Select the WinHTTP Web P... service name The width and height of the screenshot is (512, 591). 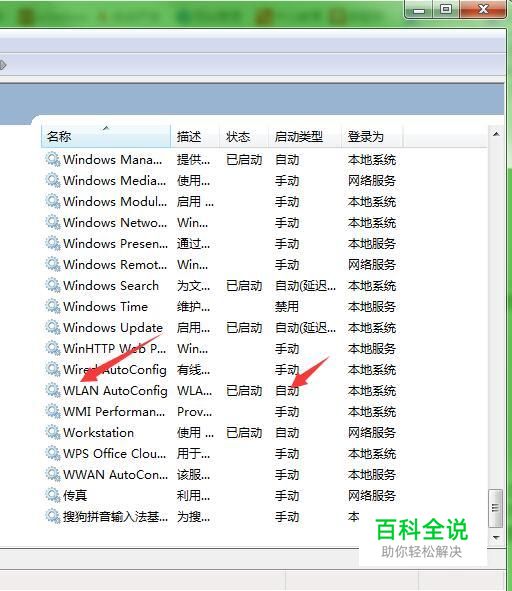pyautogui.click(x=115, y=349)
